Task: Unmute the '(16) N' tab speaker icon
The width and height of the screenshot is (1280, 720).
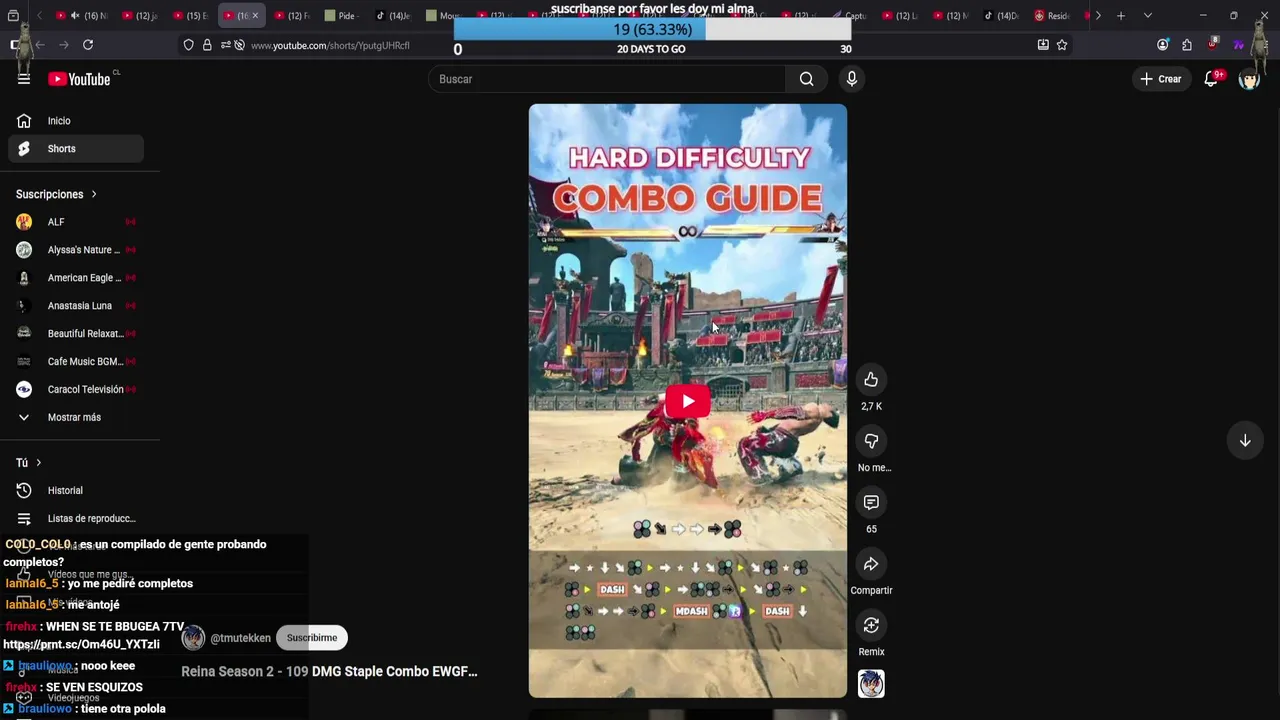Action: pyautogui.click(x=75, y=16)
